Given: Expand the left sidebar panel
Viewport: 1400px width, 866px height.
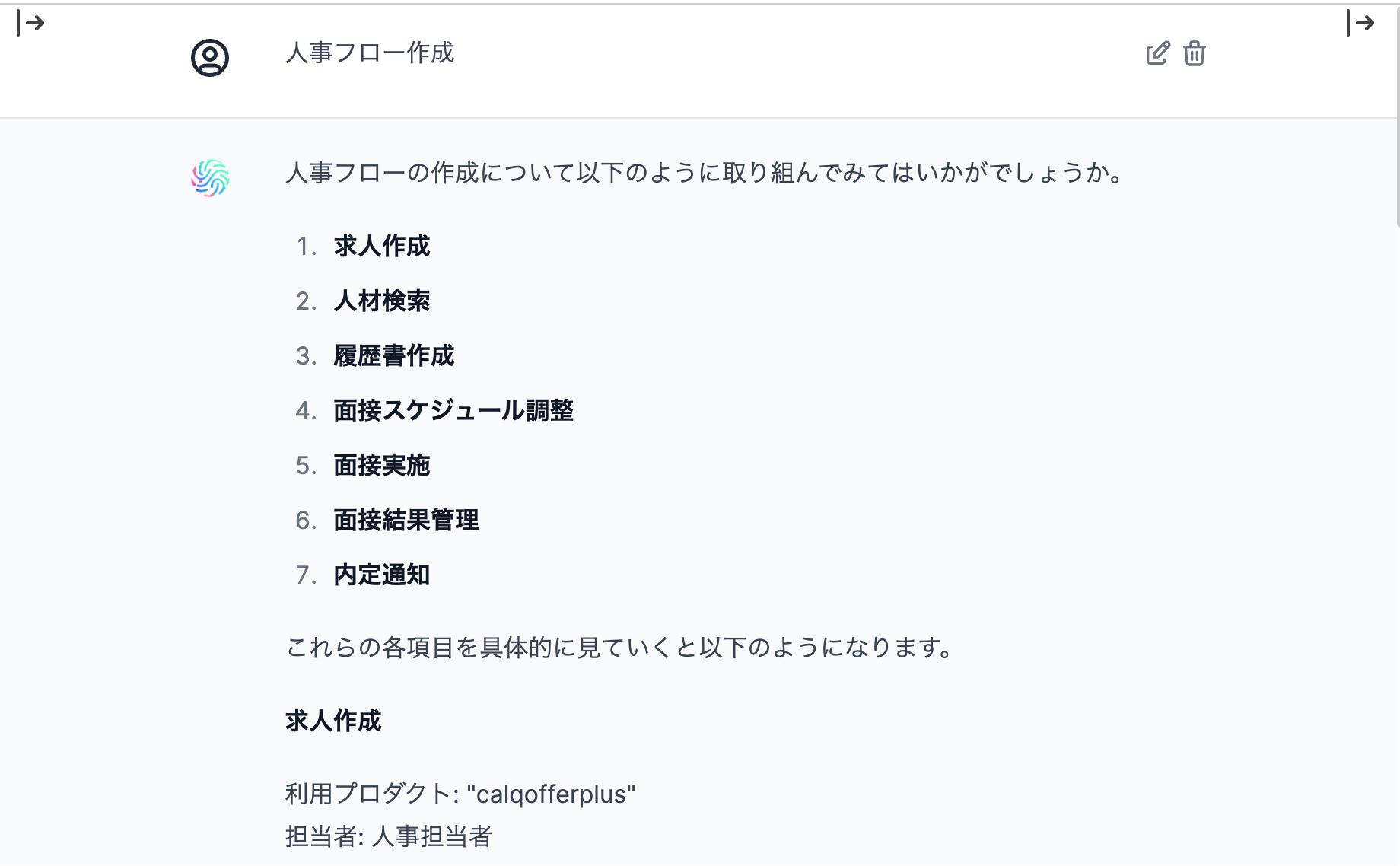Looking at the screenshot, I should click(x=30, y=23).
